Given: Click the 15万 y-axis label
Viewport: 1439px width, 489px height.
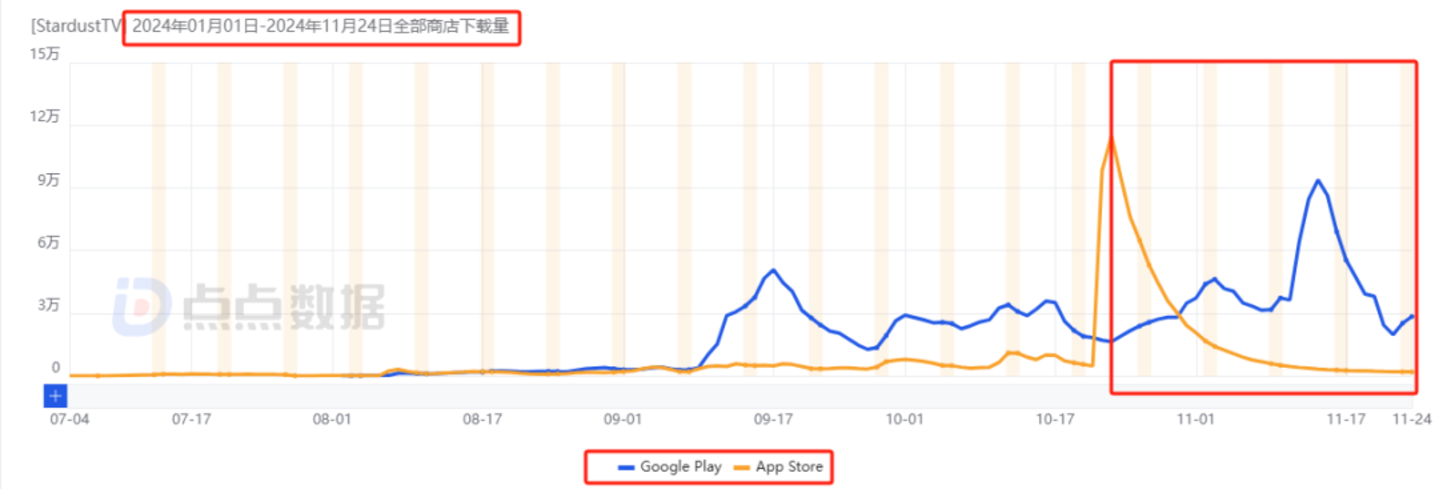Looking at the screenshot, I should [x=46, y=56].
